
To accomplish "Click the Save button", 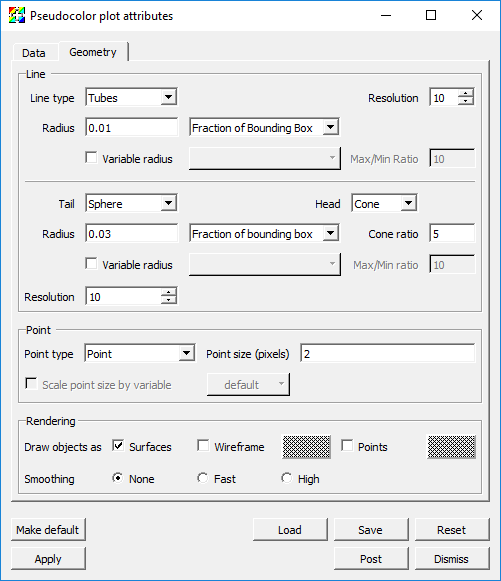I will [371, 529].
